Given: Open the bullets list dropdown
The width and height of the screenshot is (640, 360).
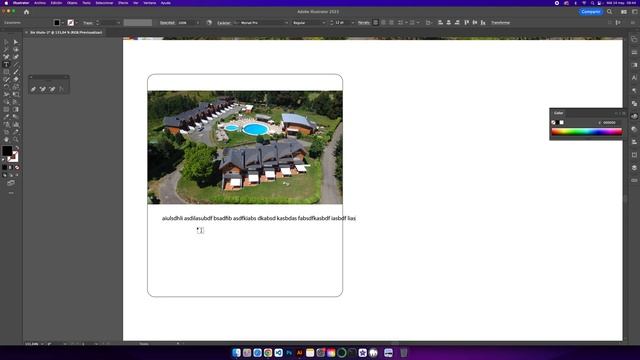Looking at the screenshot, I should (x=406, y=23).
